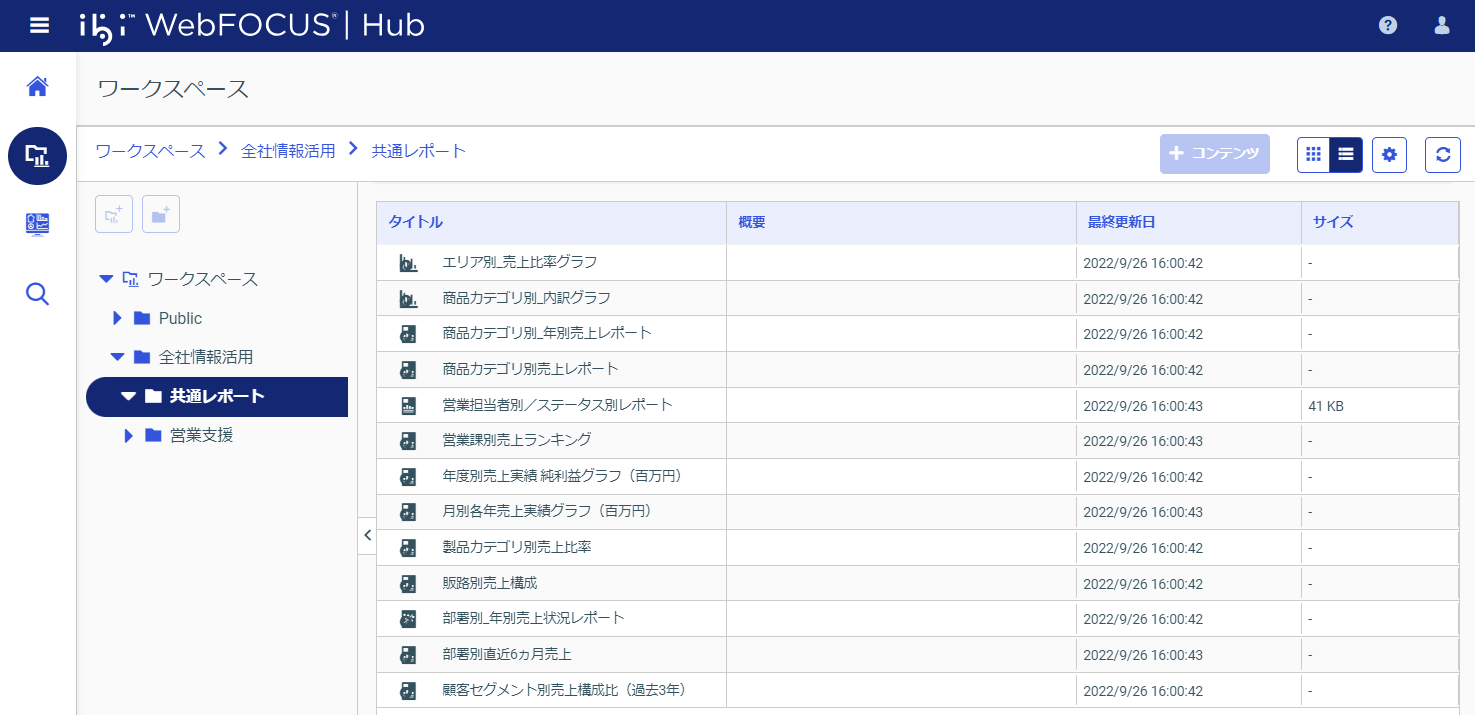Image resolution: width=1475 pixels, height=715 pixels.
Task: Click the search magnifier in the sidebar
Action: (x=37, y=293)
